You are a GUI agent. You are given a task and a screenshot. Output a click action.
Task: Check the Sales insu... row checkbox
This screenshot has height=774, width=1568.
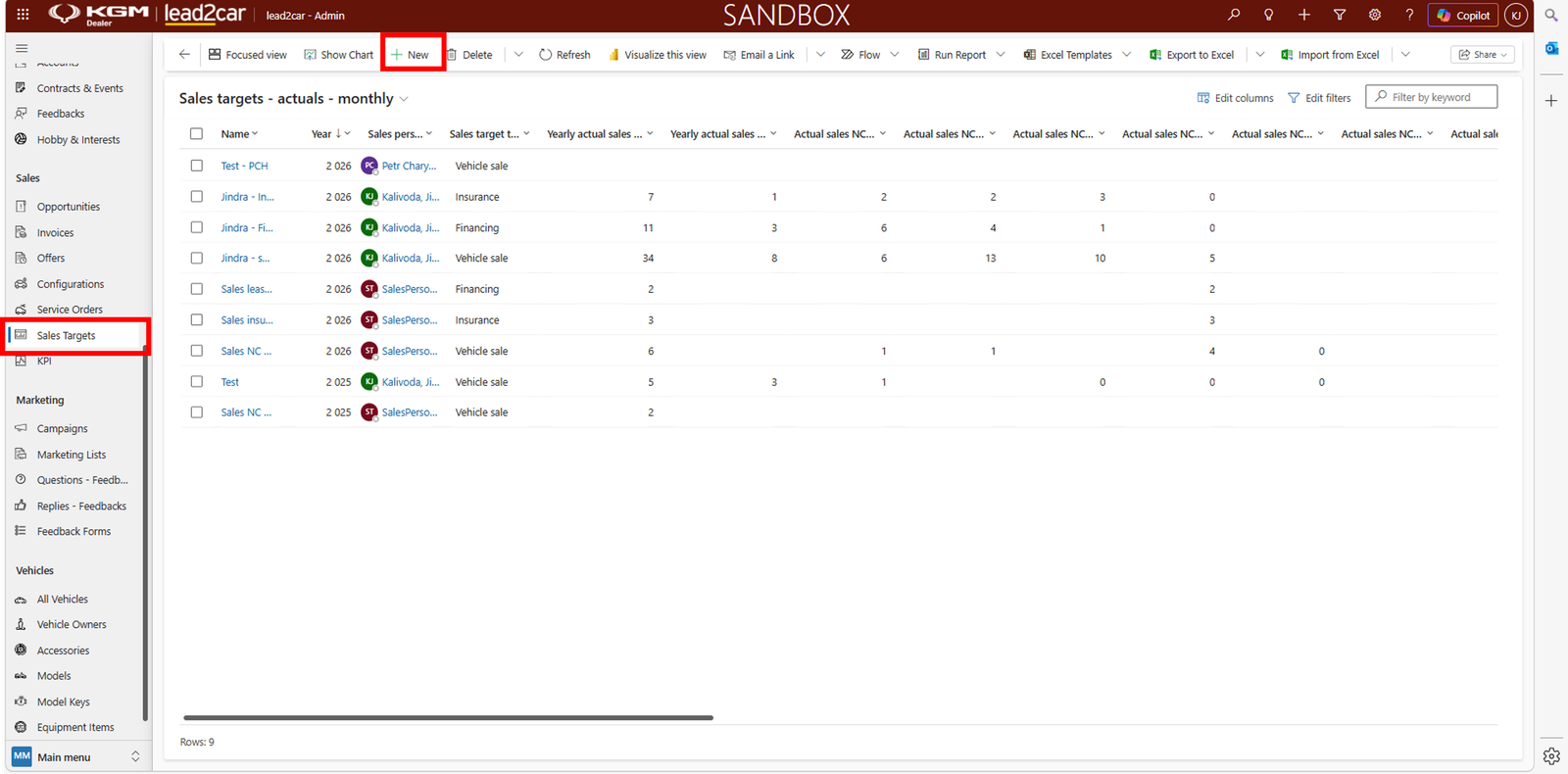[x=197, y=320]
